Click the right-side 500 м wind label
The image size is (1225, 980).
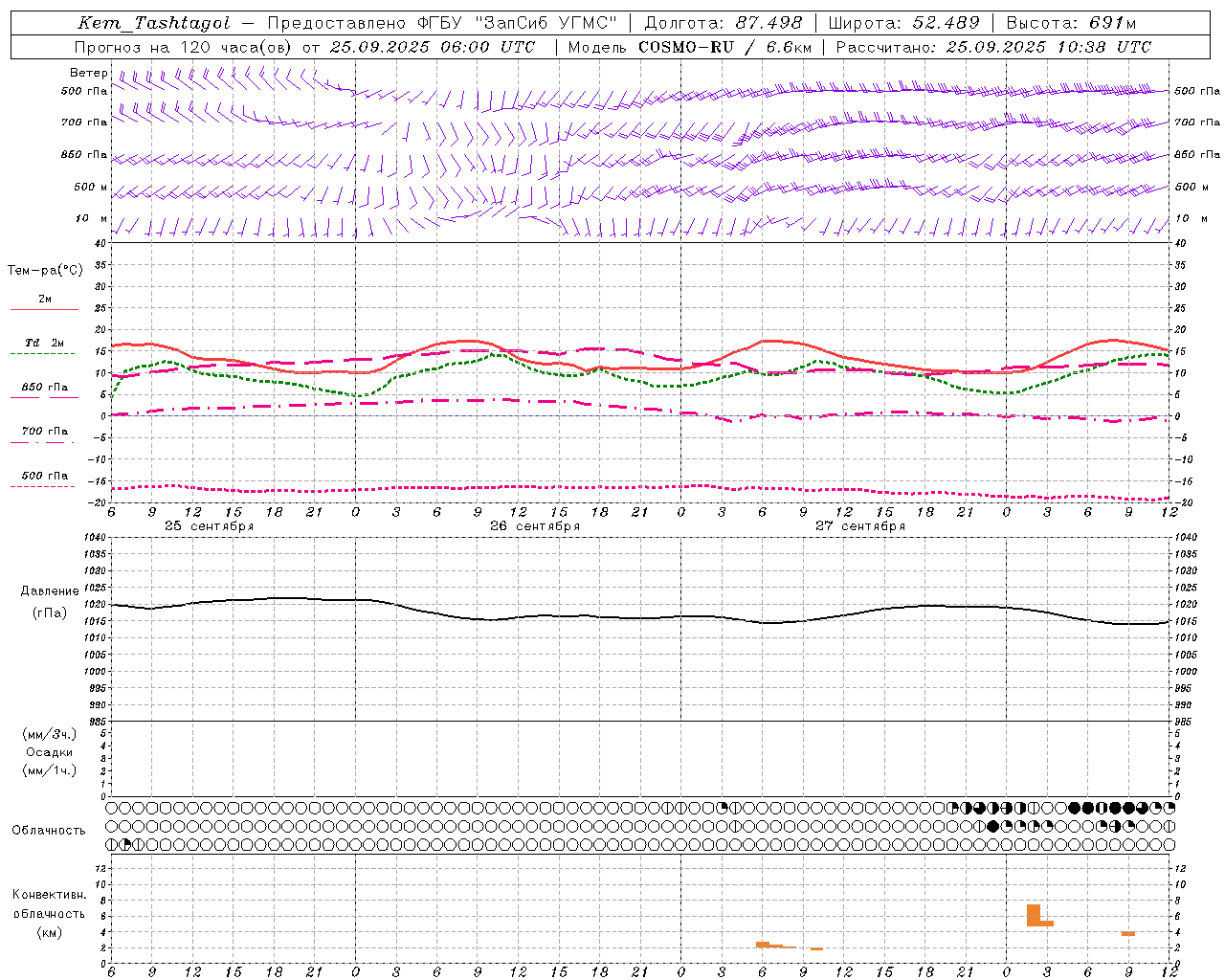1192,187
